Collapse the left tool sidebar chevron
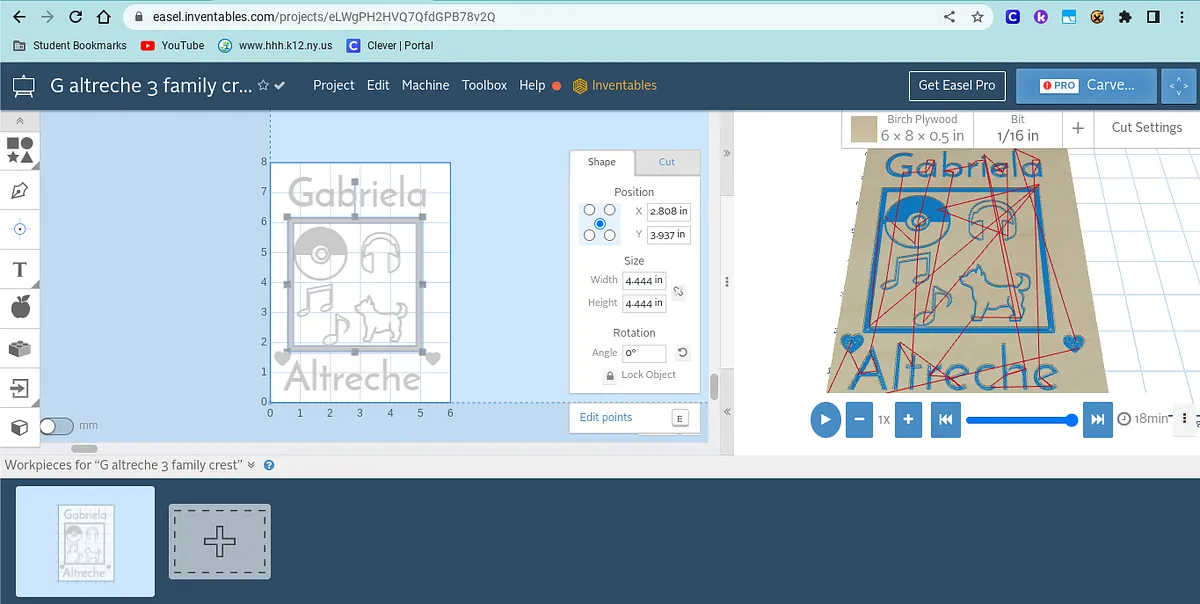This screenshot has width=1200, height=604. [x=20, y=119]
